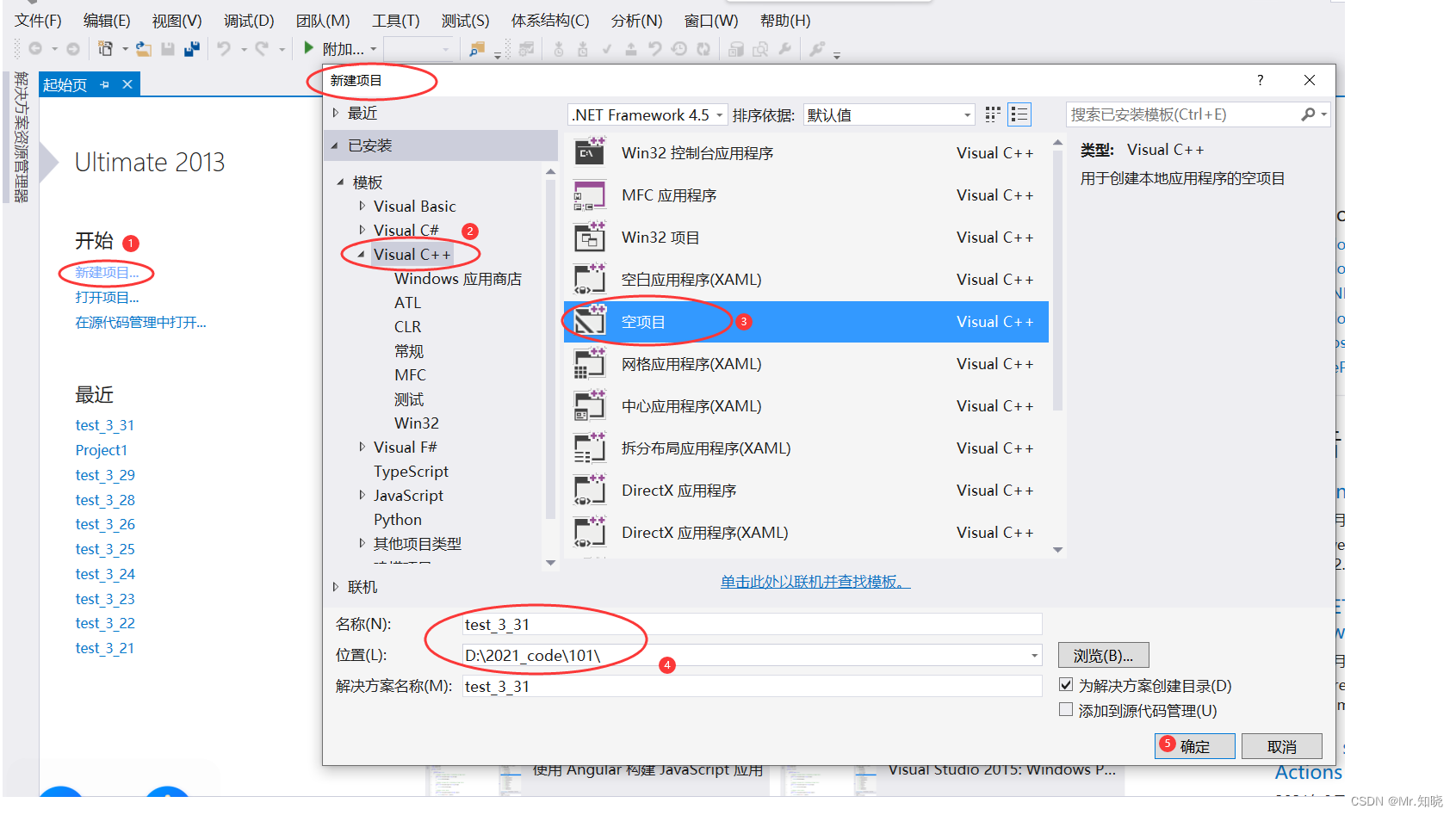
Task: Toggle 为解决方案创建目录 checkbox
Action: coord(1066,685)
